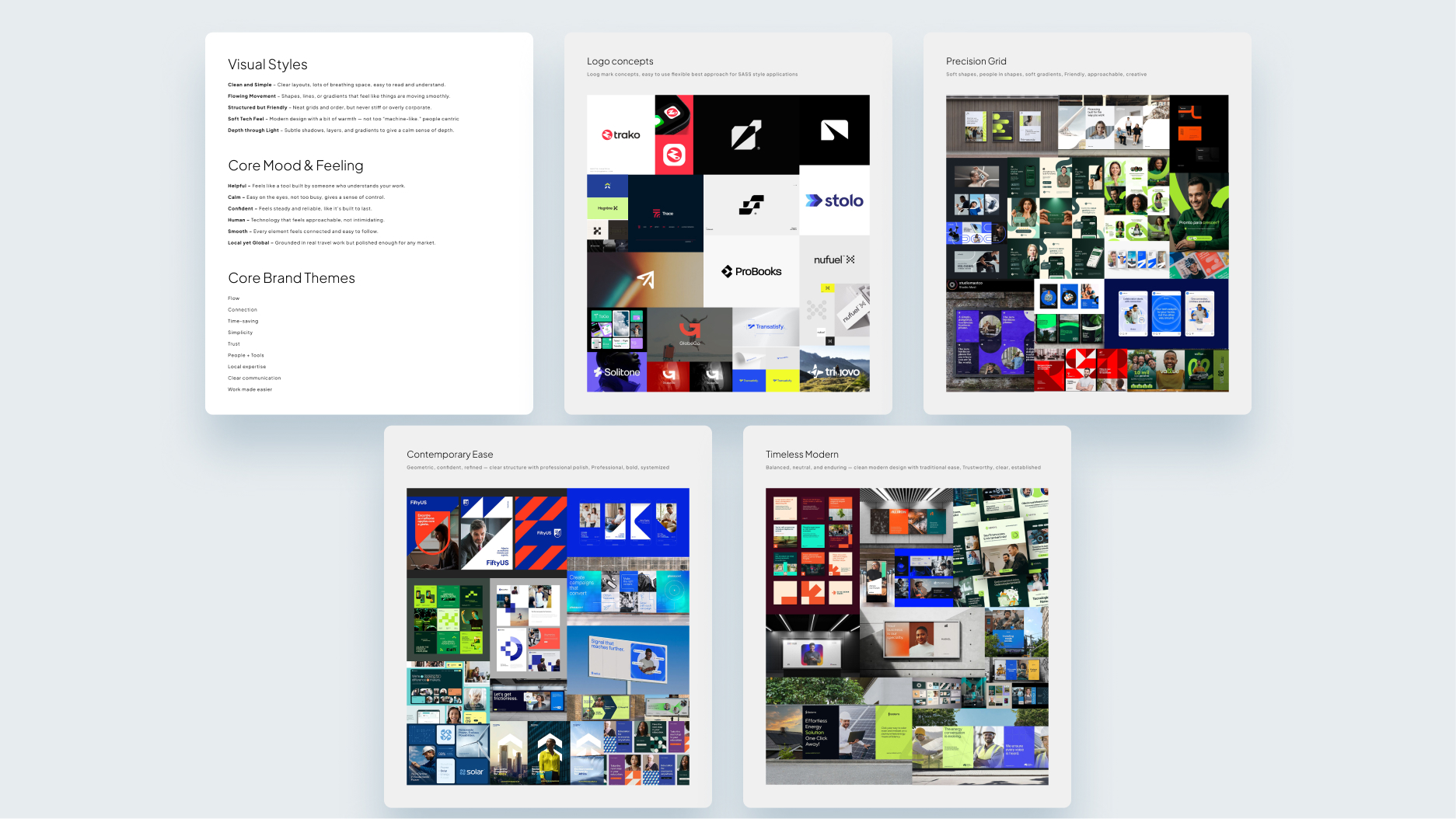Select the trako logo tile
Screen dimensions: 1456x819
click(x=620, y=134)
